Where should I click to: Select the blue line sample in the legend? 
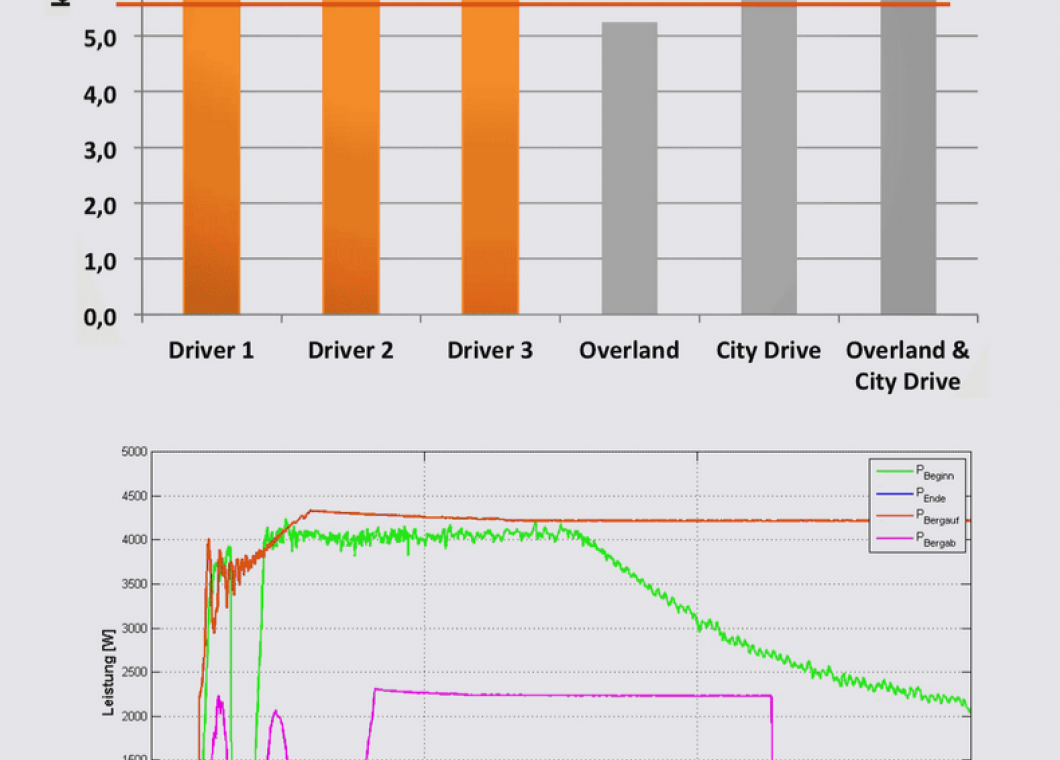click(894, 494)
